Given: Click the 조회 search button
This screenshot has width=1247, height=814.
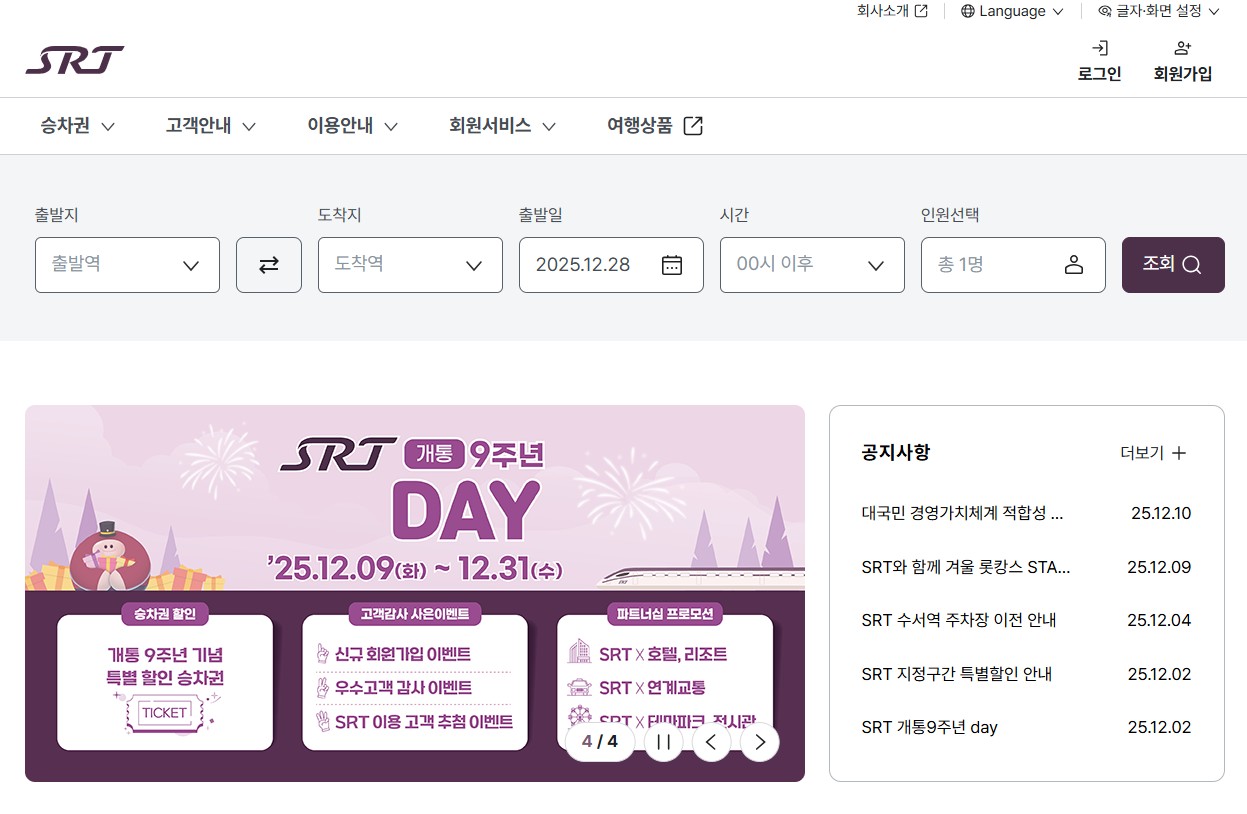Looking at the screenshot, I should 1172,264.
